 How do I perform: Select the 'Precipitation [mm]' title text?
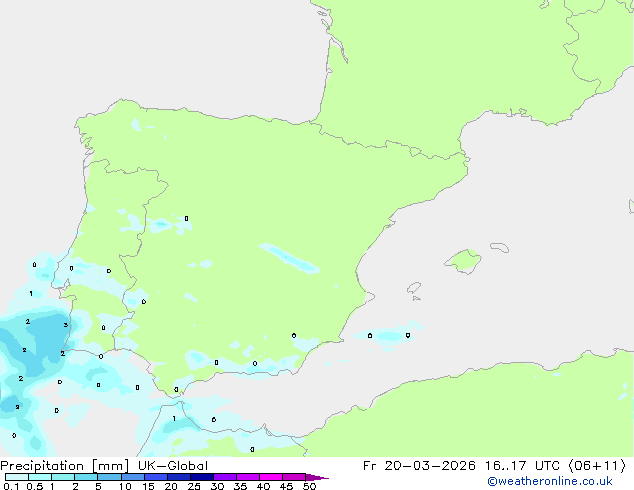64,466
